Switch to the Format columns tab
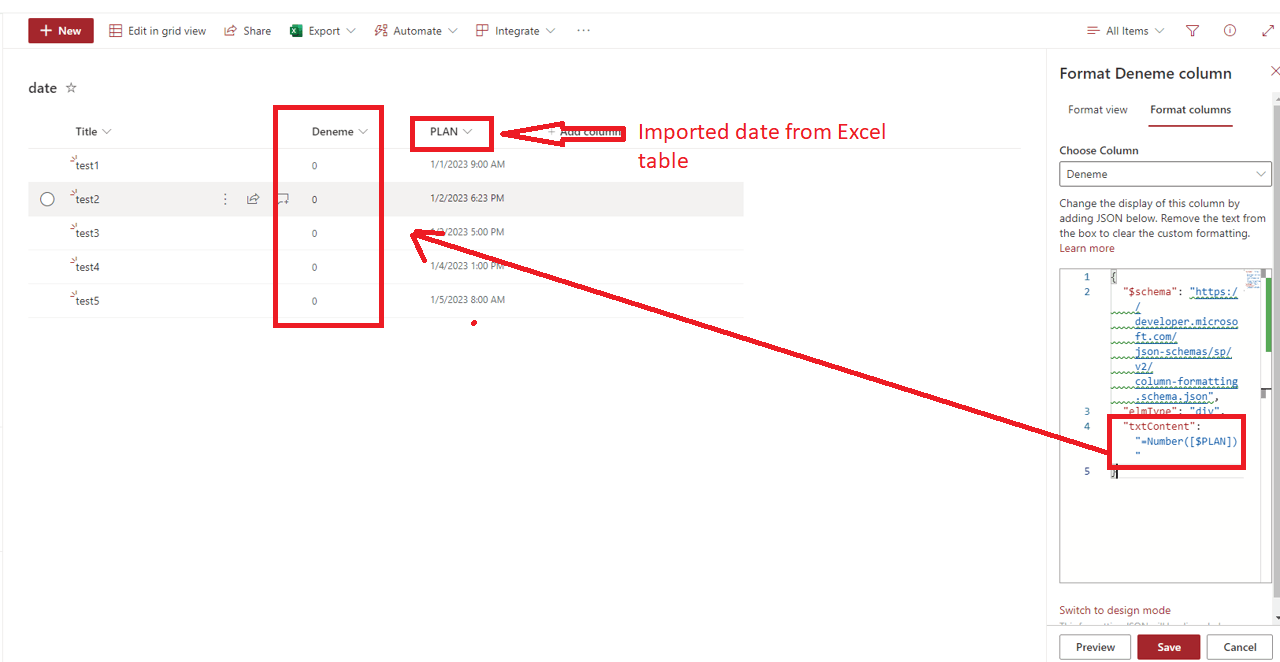The width and height of the screenshot is (1280, 662). [x=1190, y=110]
